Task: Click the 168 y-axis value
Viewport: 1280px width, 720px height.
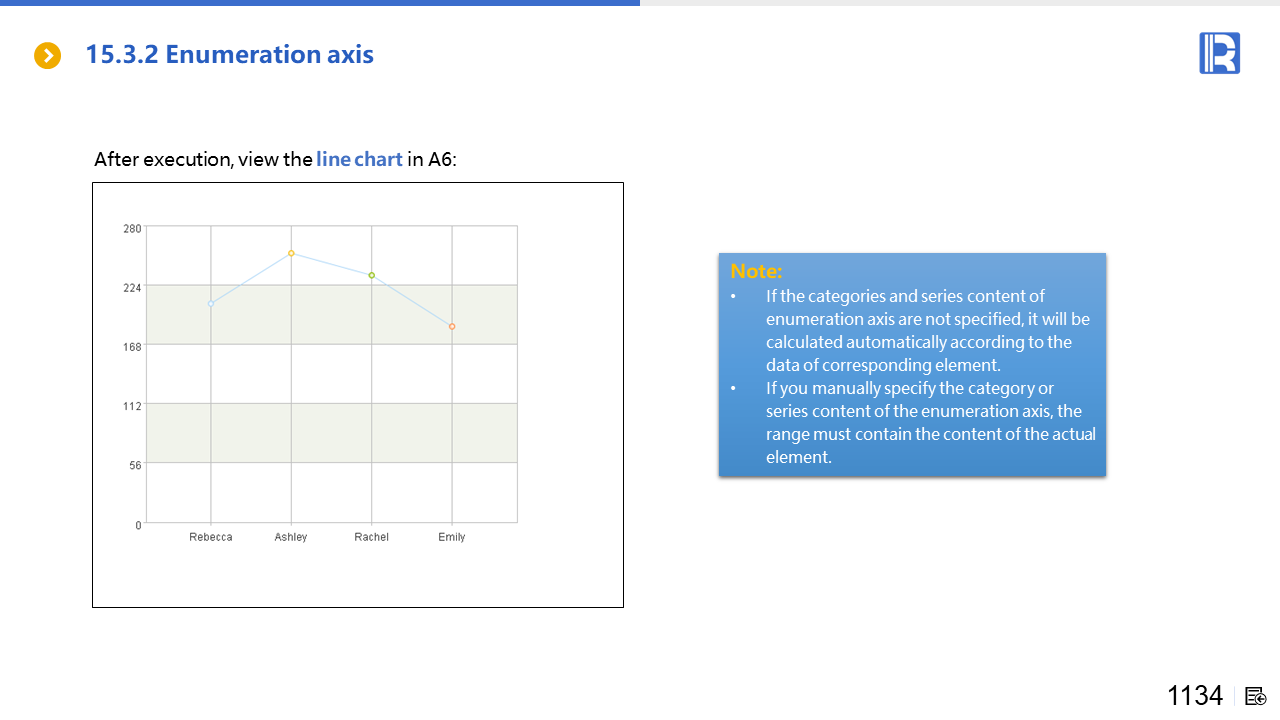Action: (132, 346)
